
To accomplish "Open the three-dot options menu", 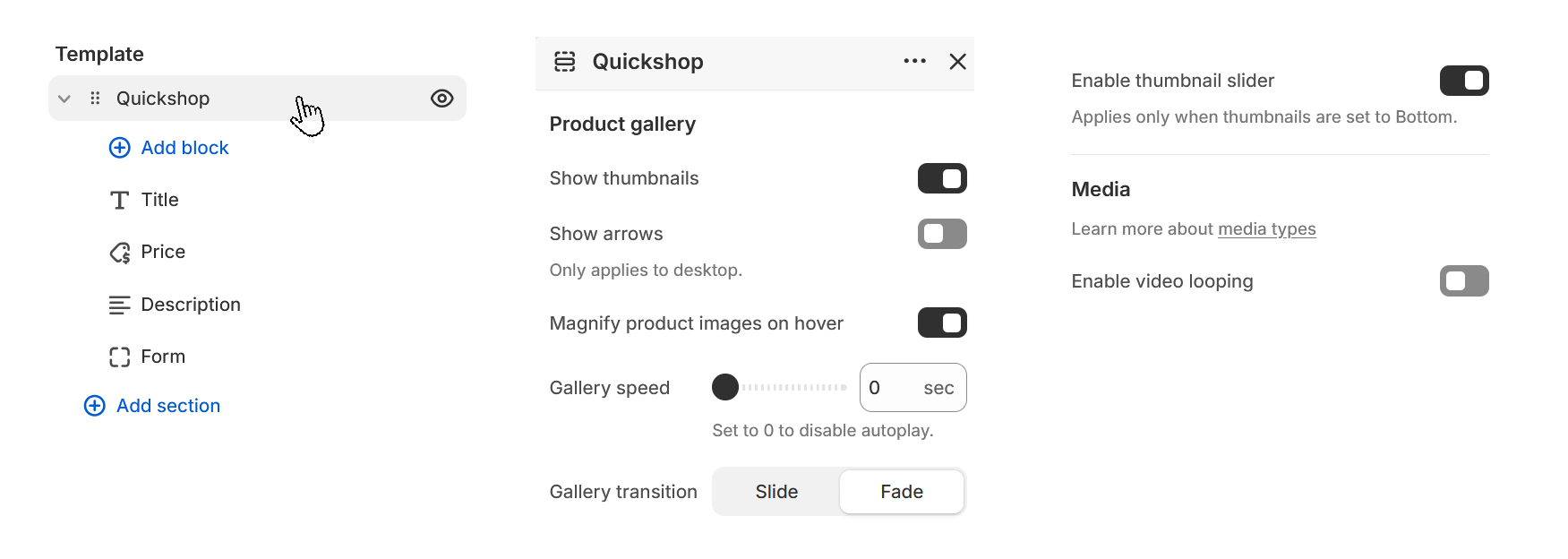I will tap(914, 61).
